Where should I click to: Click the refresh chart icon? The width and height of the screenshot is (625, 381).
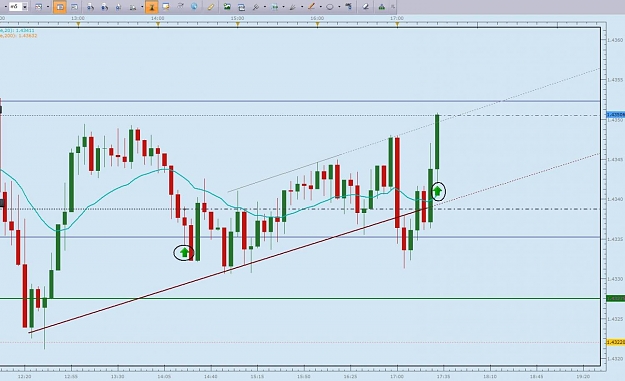(241, 6)
